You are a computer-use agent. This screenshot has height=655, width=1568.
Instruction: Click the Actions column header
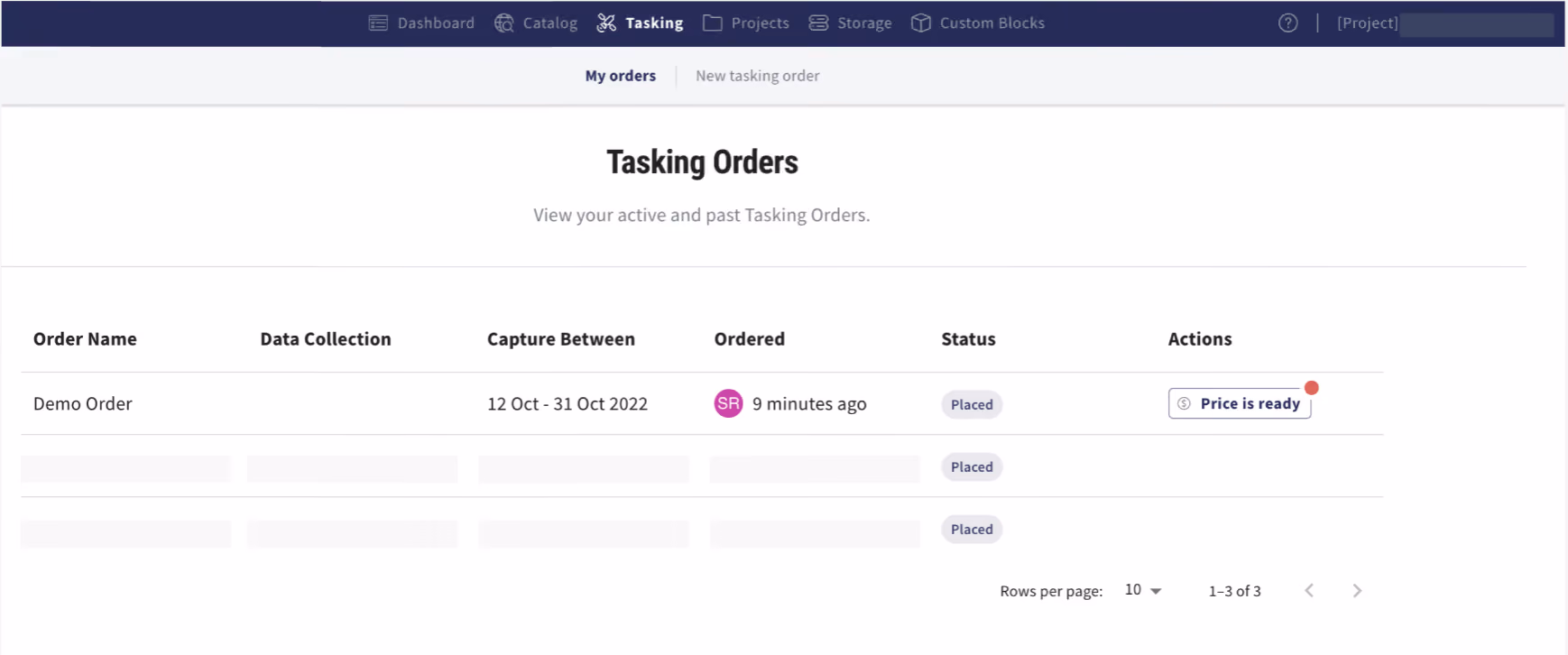pyautogui.click(x=1200, y=339)
